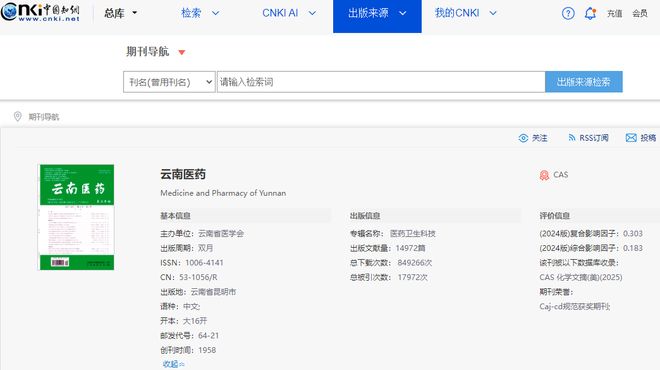Click the location pin icon by 期刊导航
This screenshot has width=660, height=370.
(x=18, y=117)
